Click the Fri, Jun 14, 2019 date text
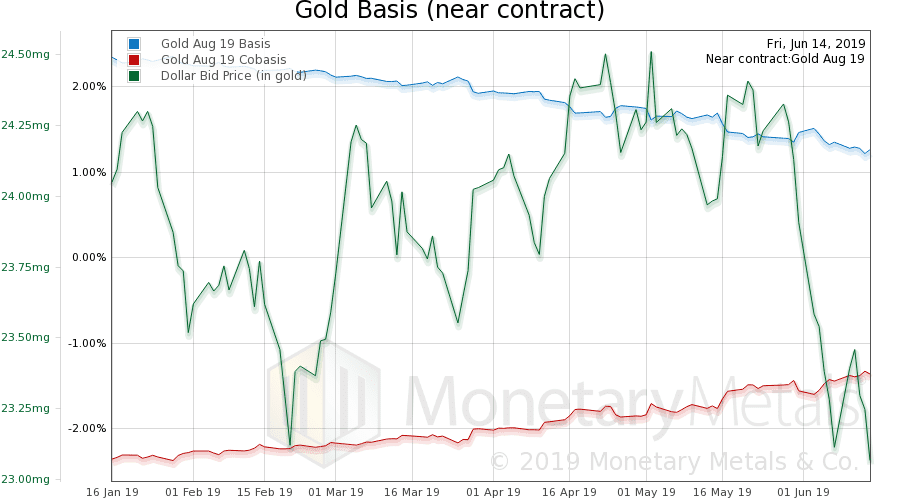Image resolution: width=900 pixels, height=500 pixels. [x=816, y=44]
